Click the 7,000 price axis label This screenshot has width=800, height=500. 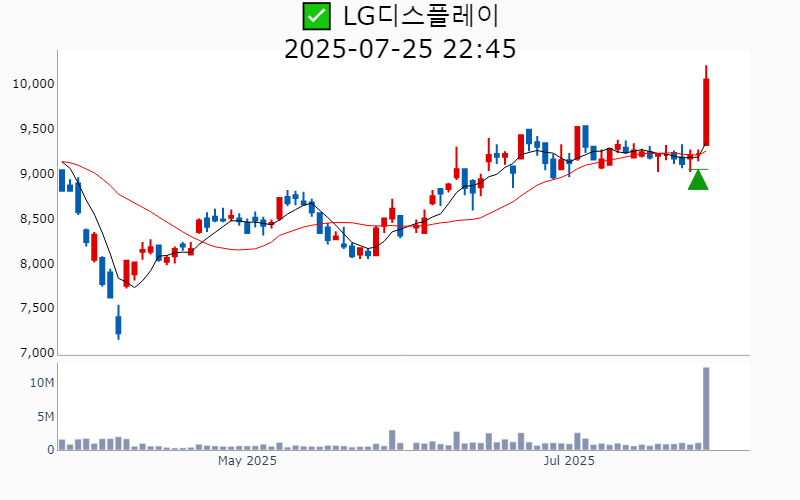pos(37,353)
